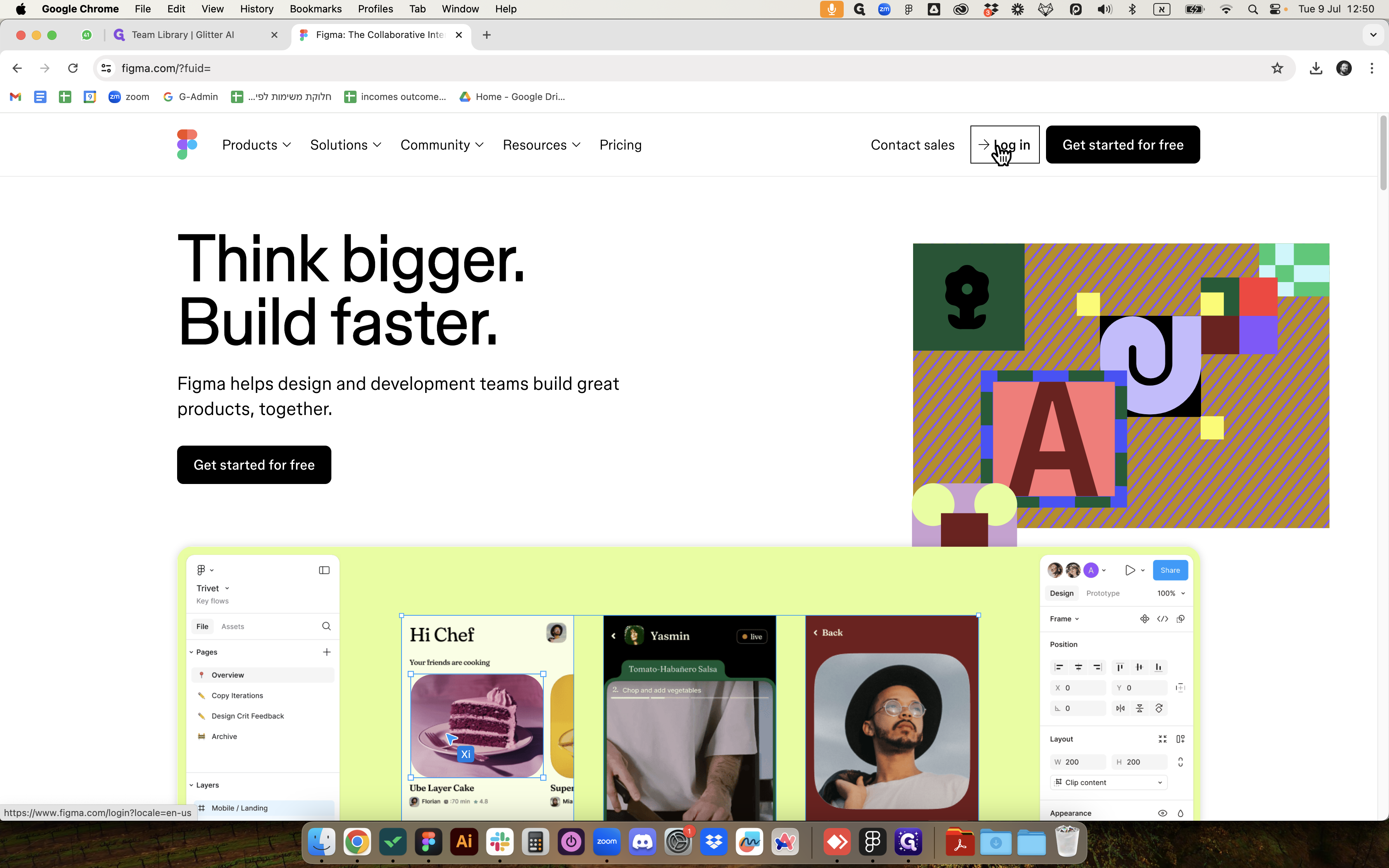Open Gmail bookmark icon
The height and width of the screenshot is (868, 1389).
tap(16, 97)
